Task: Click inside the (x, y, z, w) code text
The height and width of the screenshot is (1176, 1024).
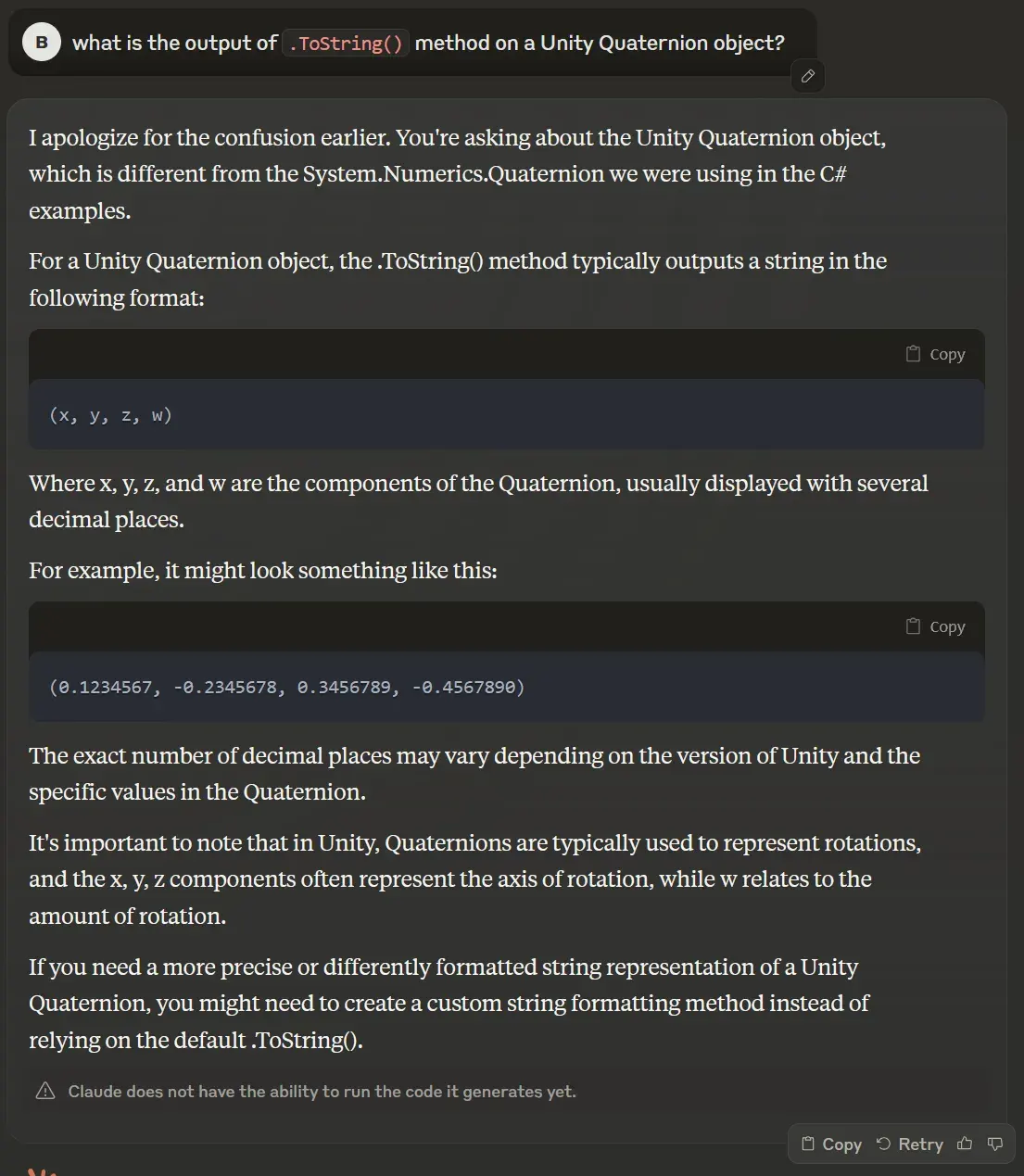Action: pyautogui.click(x=111, y=415)
